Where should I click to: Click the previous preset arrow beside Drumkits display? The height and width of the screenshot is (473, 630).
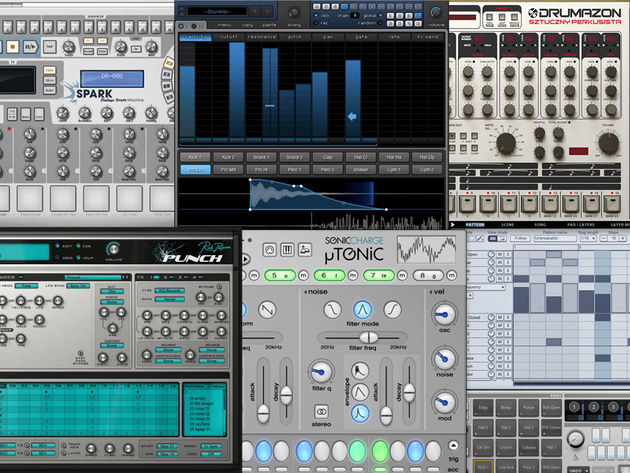(x=255, y=12)
